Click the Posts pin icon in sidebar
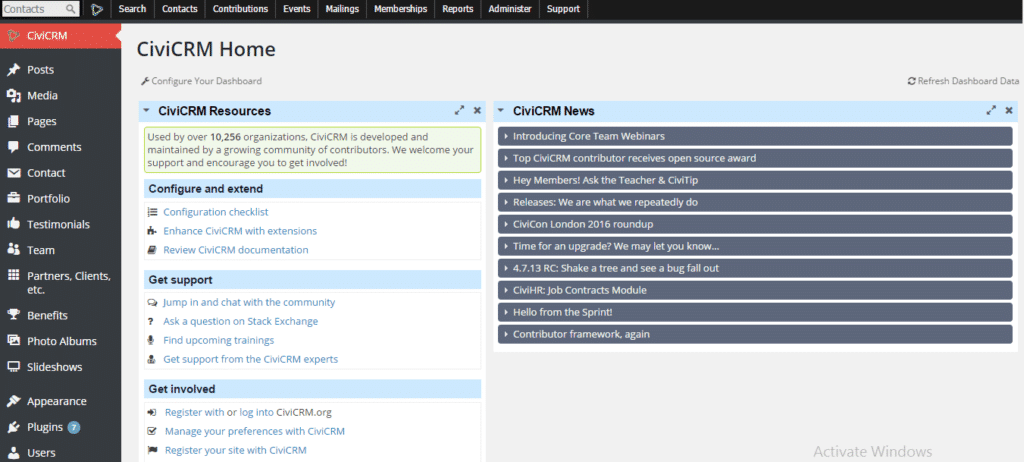Viewport: 1024px width, 462px height. click(x=13, y=70)
